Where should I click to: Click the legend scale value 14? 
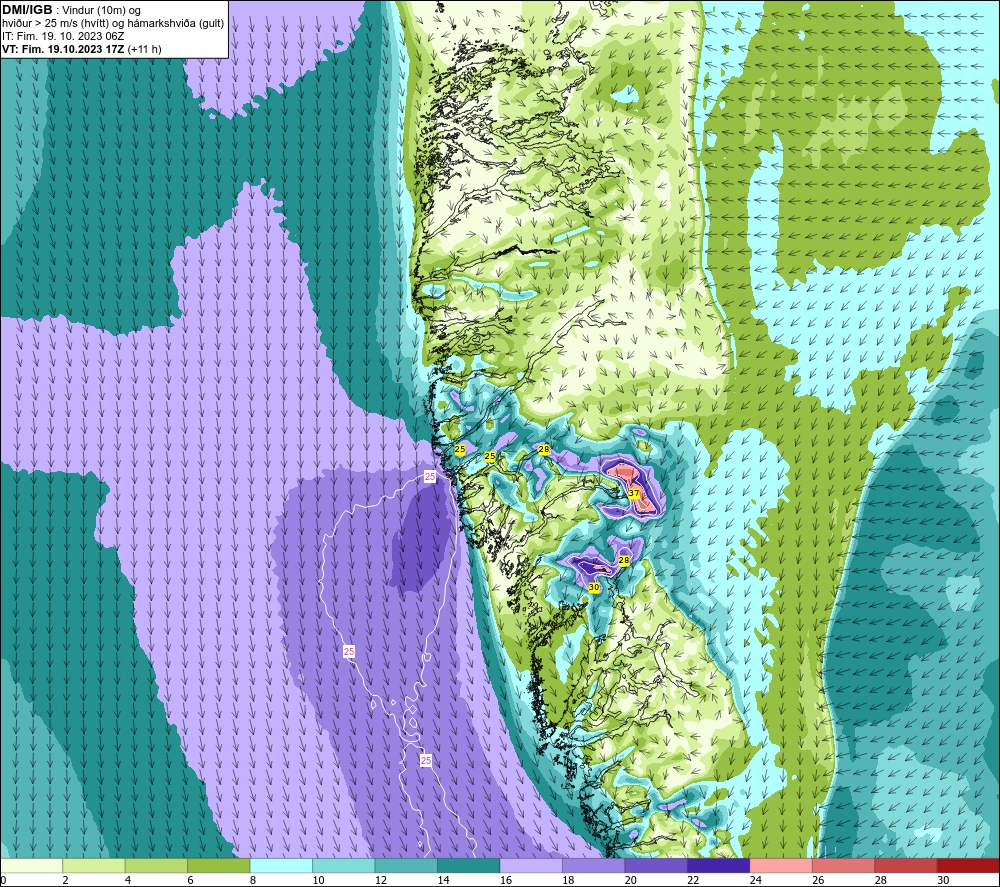[x=443, y=880]
